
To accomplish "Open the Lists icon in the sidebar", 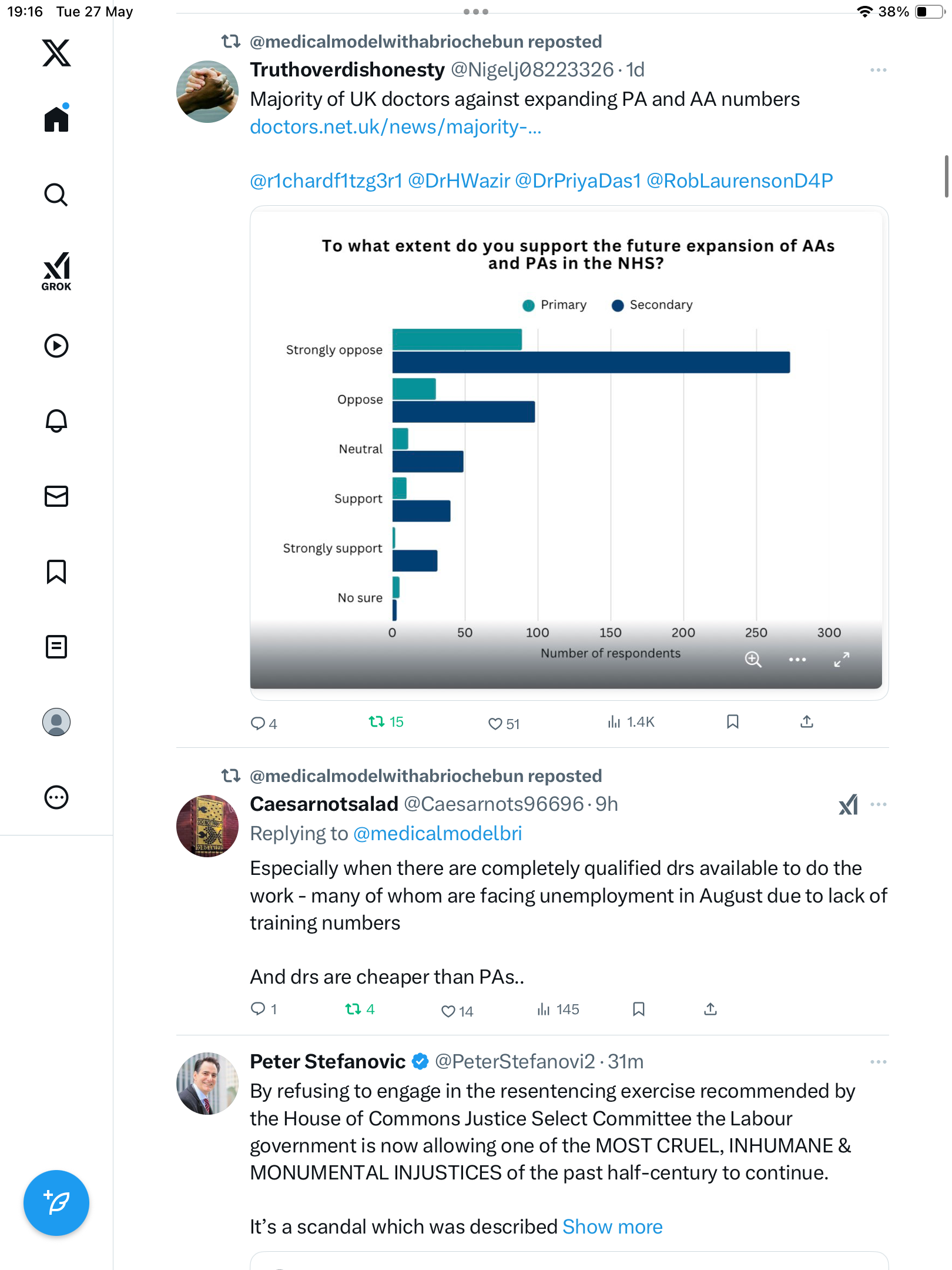I will 56,647.
